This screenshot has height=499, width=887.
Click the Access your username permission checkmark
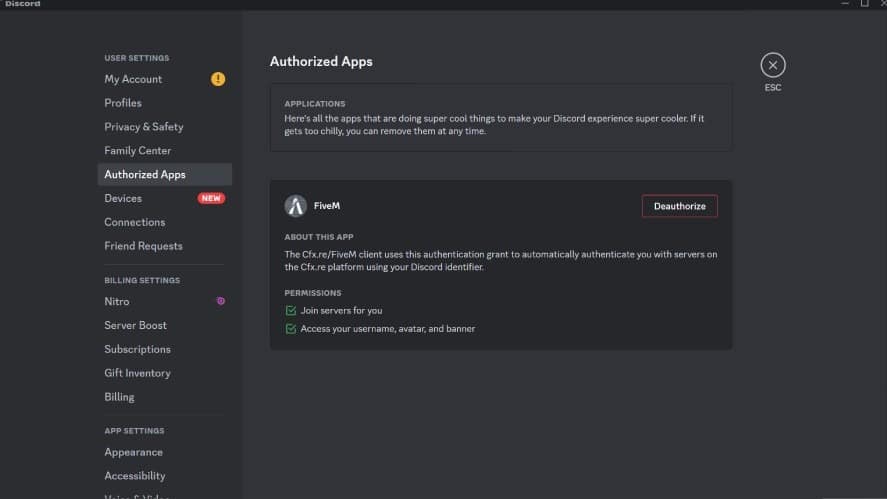291,329
